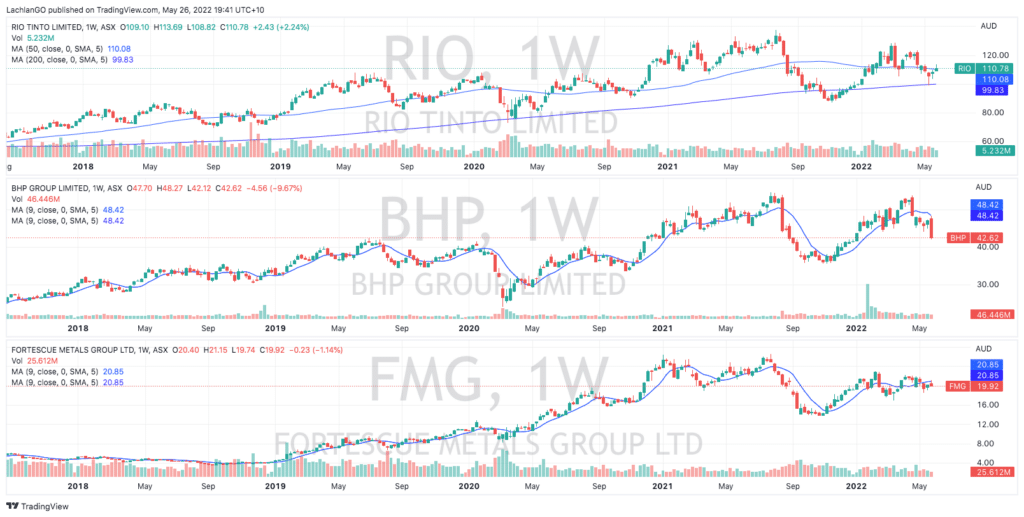Click the 2020 label on FMG time axis
The height and width of the screenshot is (517, 1024).
(470, 486)
